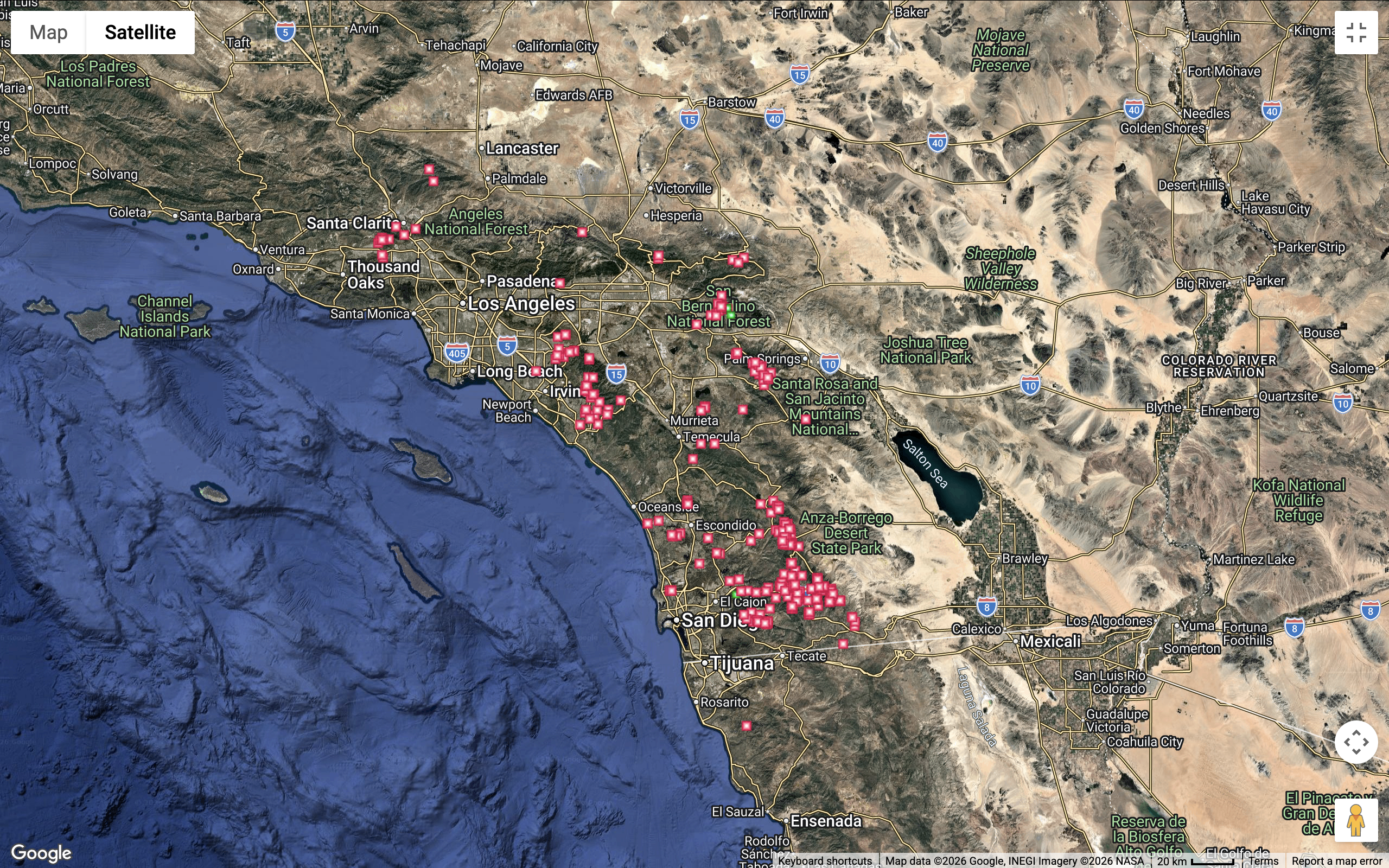This screenshot has width=1389, height=868.
Task: Exit fullscreen map view
Action: click(x=1356, y=33)
